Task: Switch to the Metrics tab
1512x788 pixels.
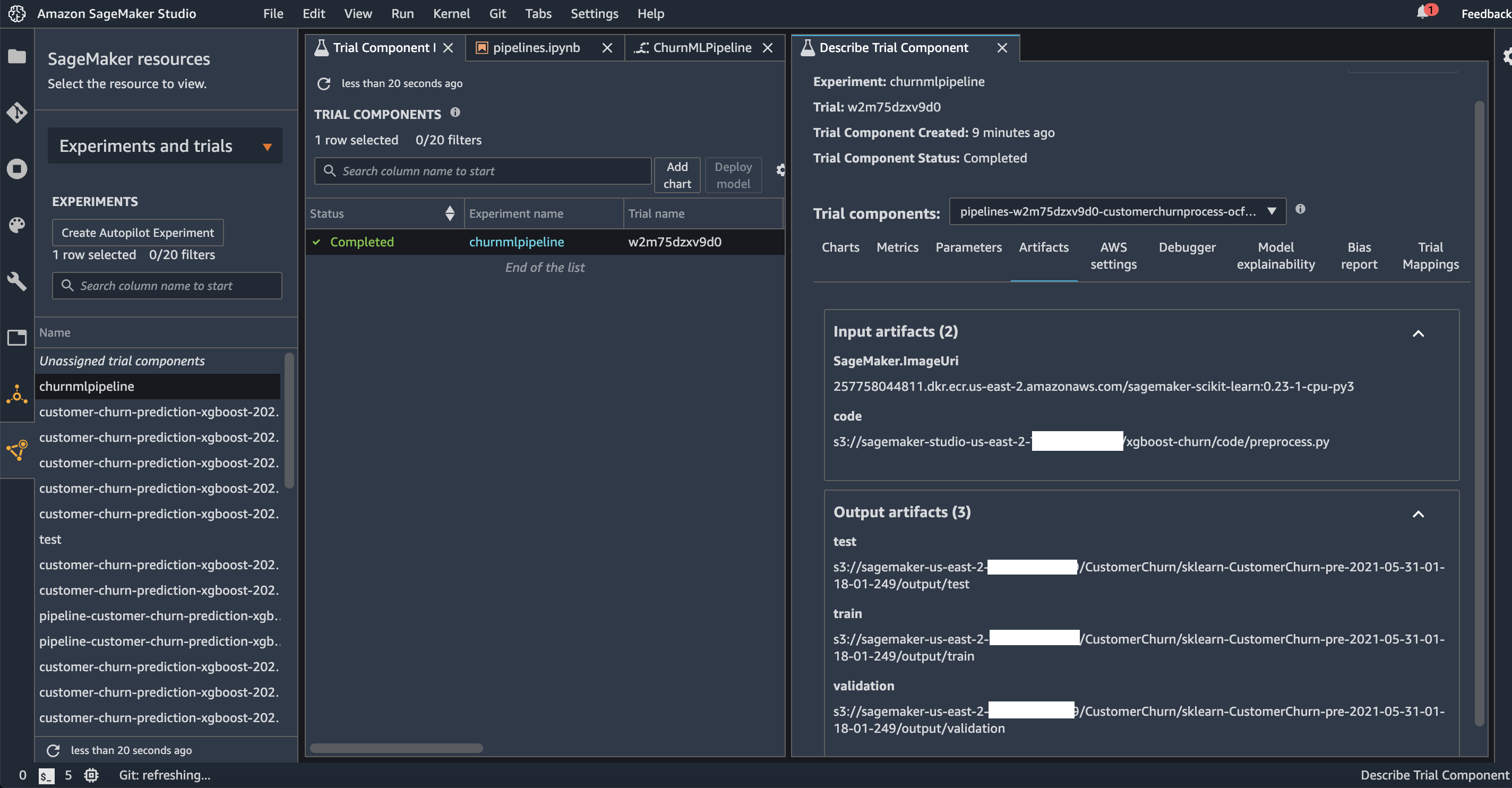Action: [x=897, y=247]
